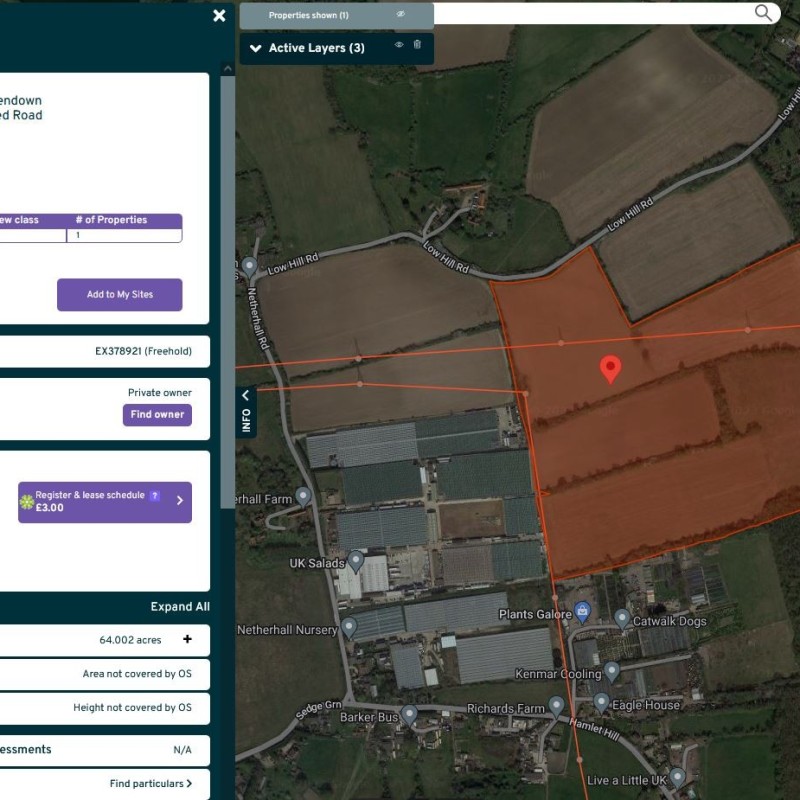
Task: Click the Kenmar Cooling map pin
Action: pyautogui.click(x=612, y=671)
